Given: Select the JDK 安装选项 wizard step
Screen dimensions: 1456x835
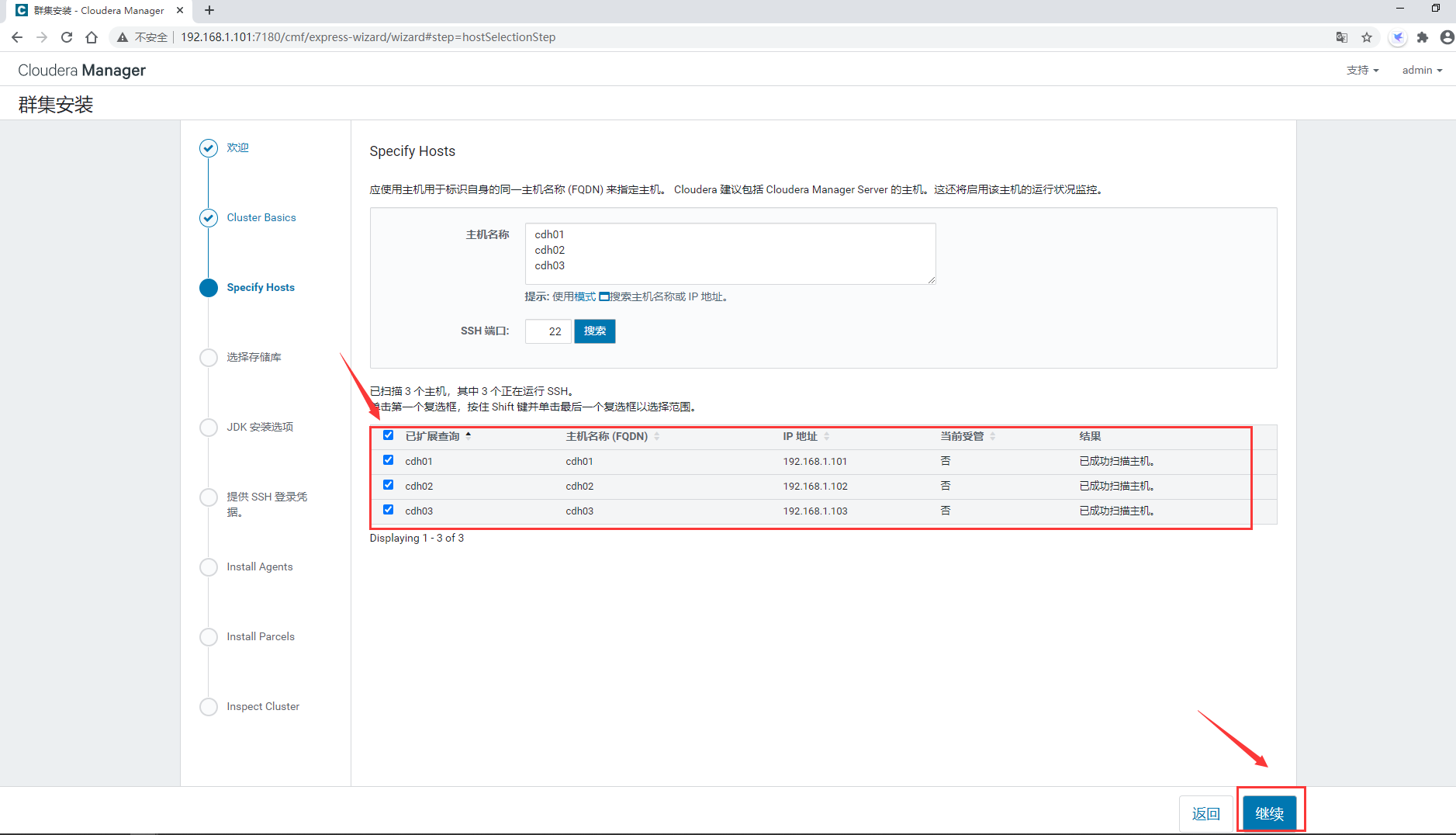Looking at the screenshot, I should [260, 427].
